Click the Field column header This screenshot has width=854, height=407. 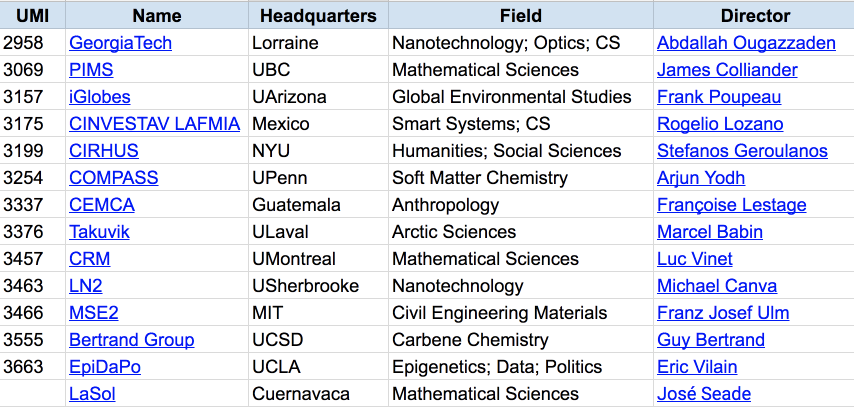click(520, 15)
